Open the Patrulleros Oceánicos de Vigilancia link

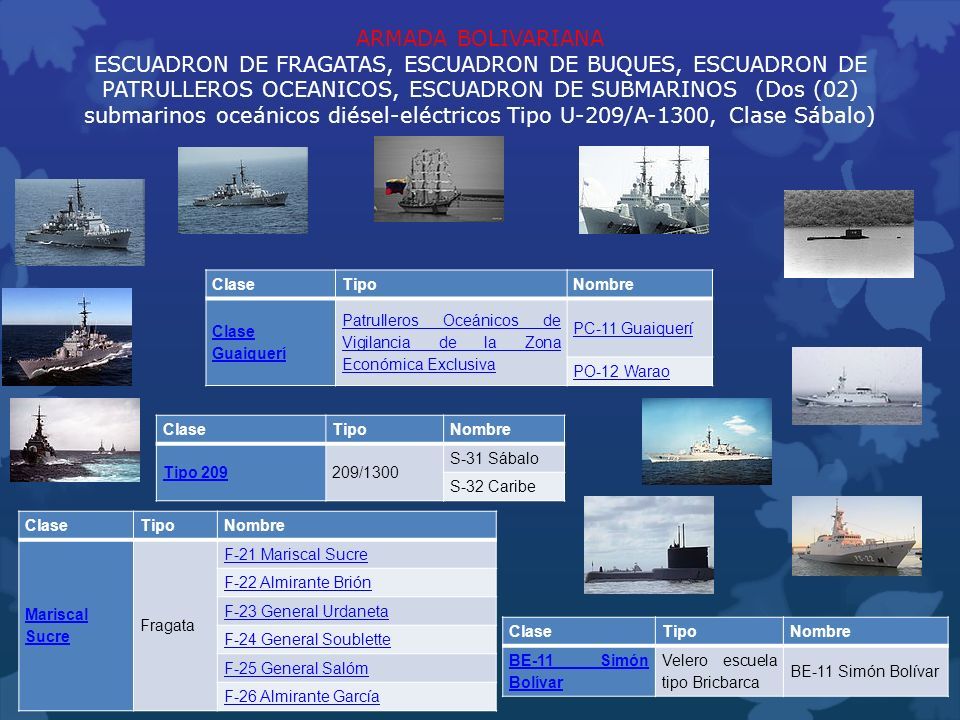pos(451,342)
